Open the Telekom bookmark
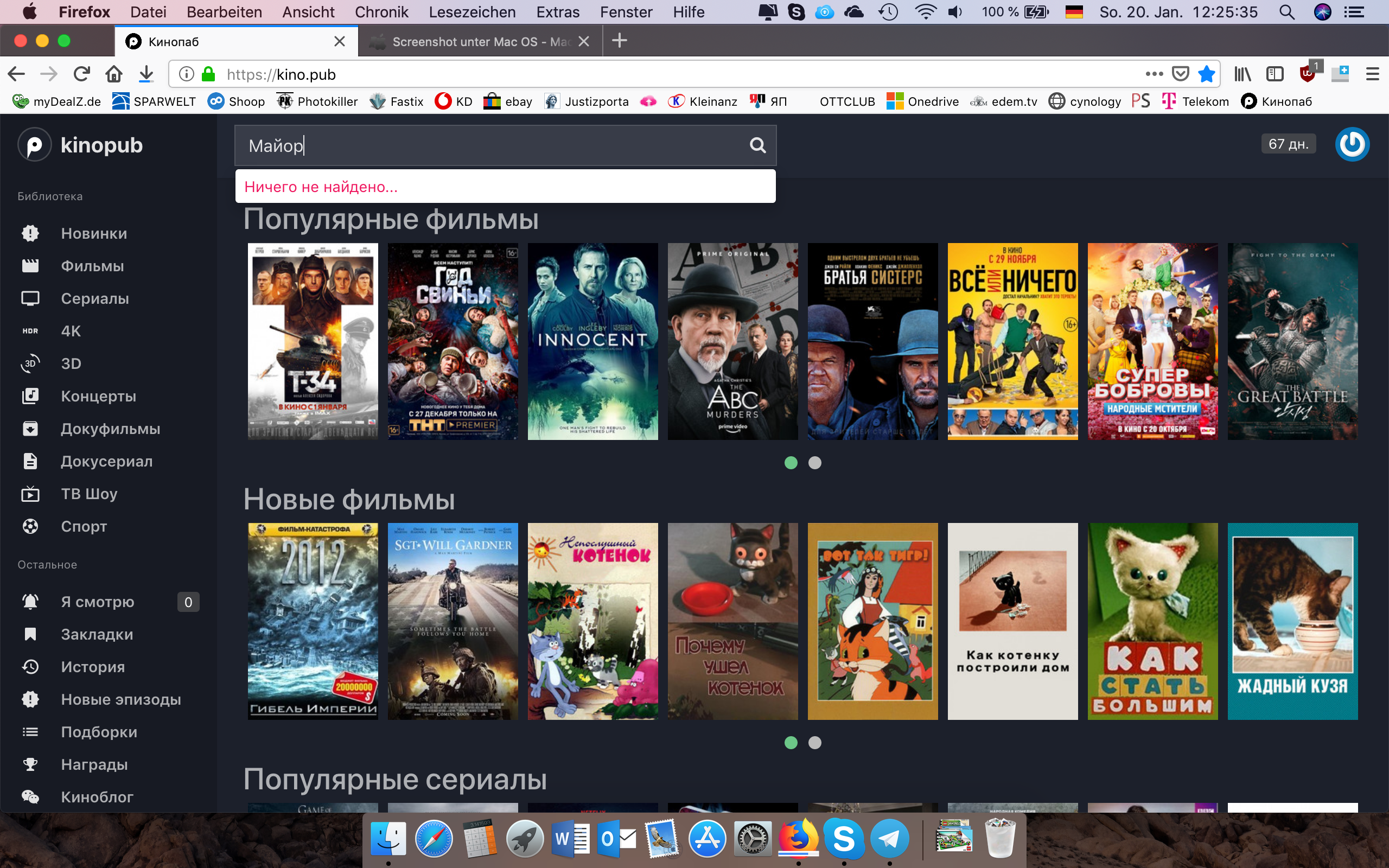Image resolution: width=1389 pixels, height=868 pixels. coord(1195,101)
